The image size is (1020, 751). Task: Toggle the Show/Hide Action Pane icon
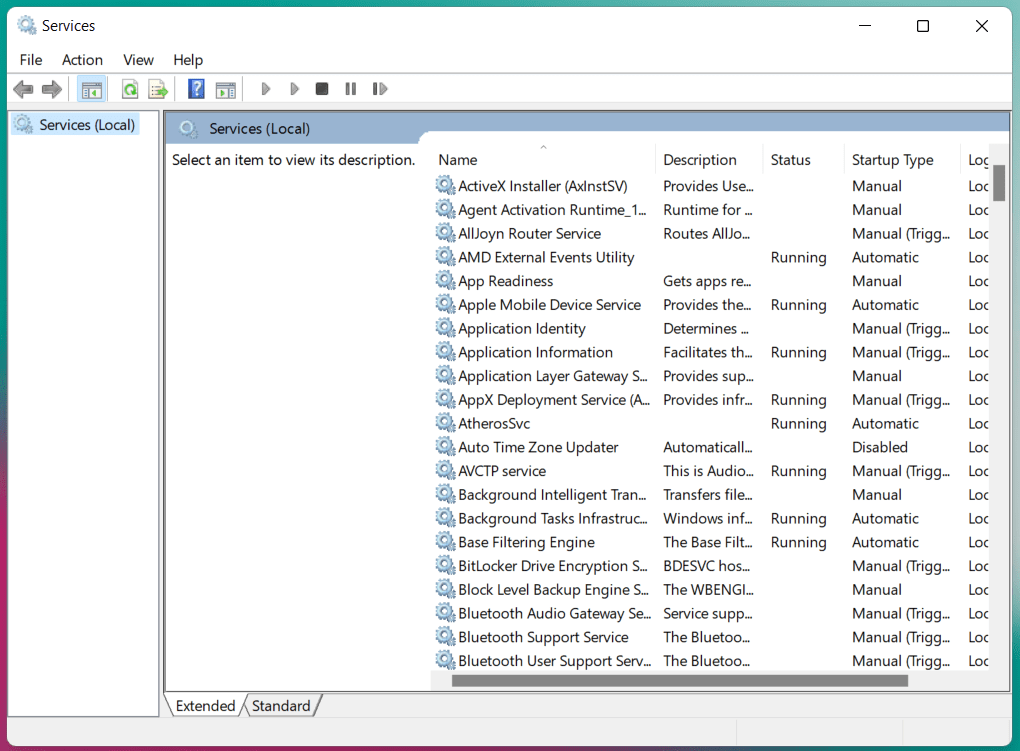225,89
